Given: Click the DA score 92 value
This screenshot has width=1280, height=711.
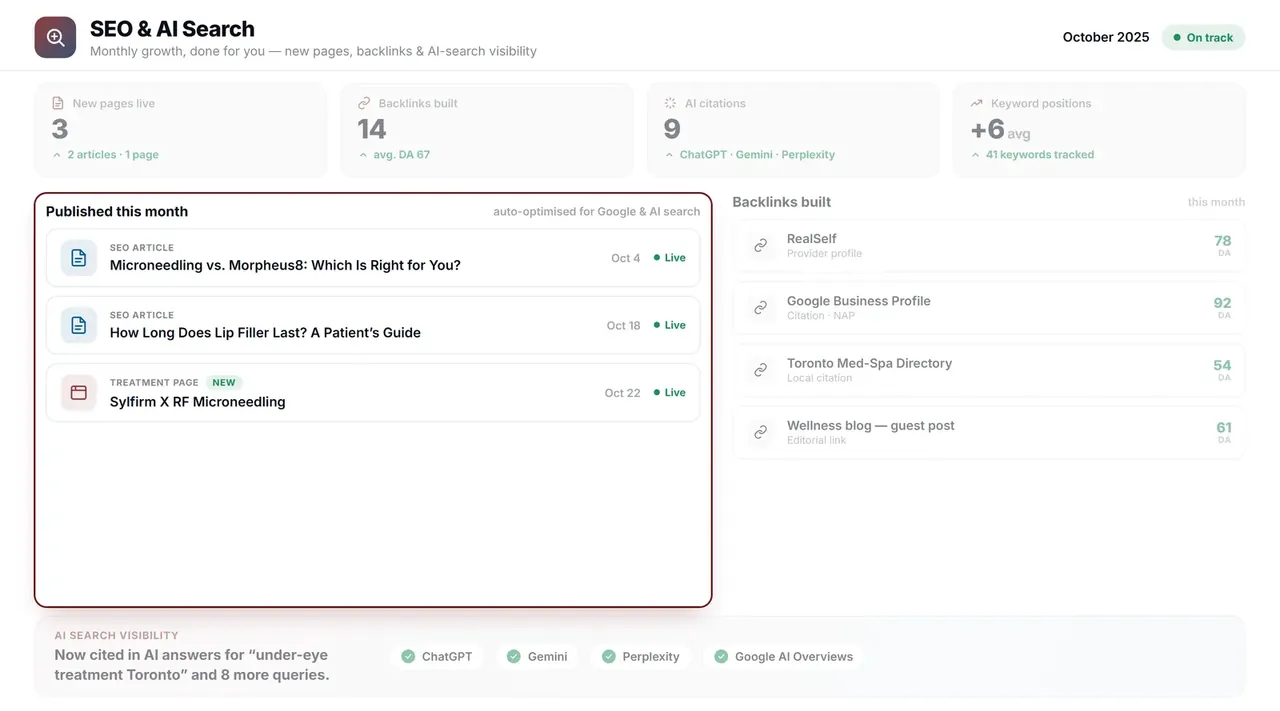Looking at the screenshot, I should pyautogui.click(x=1222, y=303).
